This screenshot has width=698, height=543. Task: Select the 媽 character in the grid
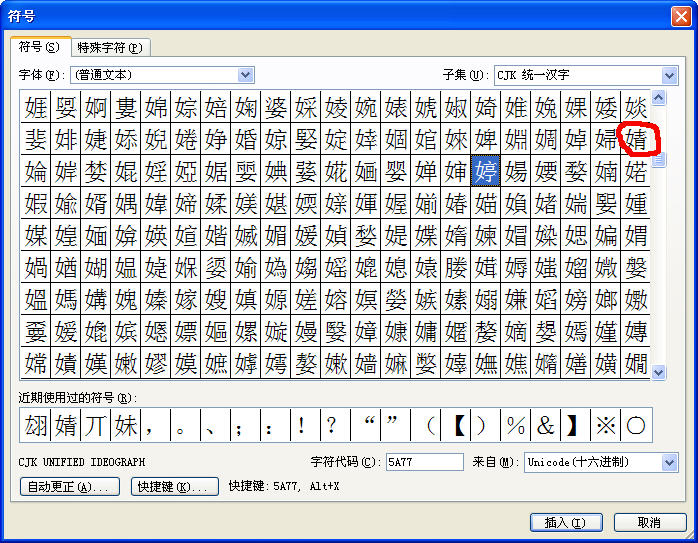[66, 299]
